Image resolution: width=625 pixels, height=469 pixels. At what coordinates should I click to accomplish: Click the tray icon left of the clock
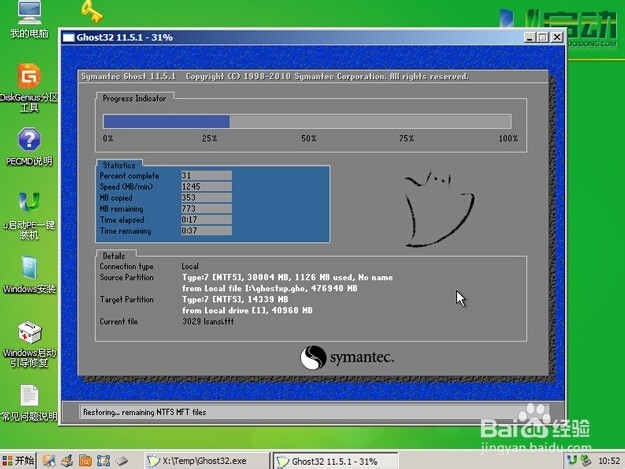click(586, 461)
